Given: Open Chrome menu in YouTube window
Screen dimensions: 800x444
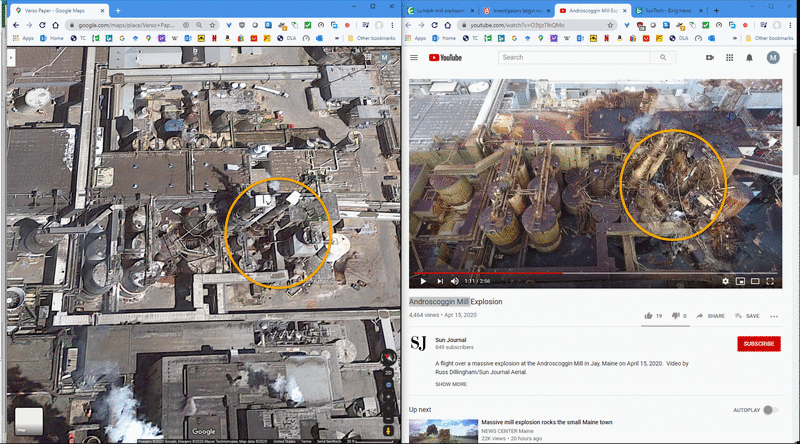Looking at the screenshot, I should coord(790,25).
